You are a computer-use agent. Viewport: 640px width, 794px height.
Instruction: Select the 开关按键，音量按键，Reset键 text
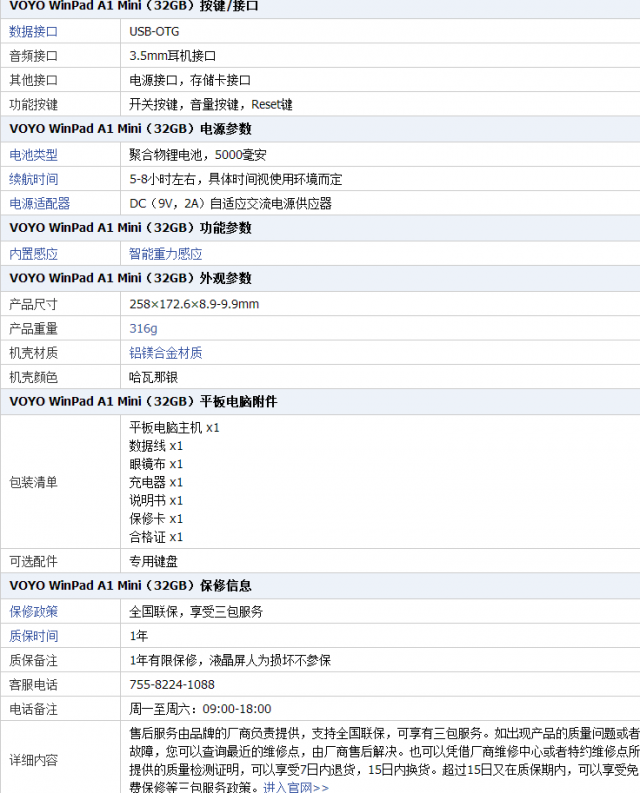[x=211, y=105]
